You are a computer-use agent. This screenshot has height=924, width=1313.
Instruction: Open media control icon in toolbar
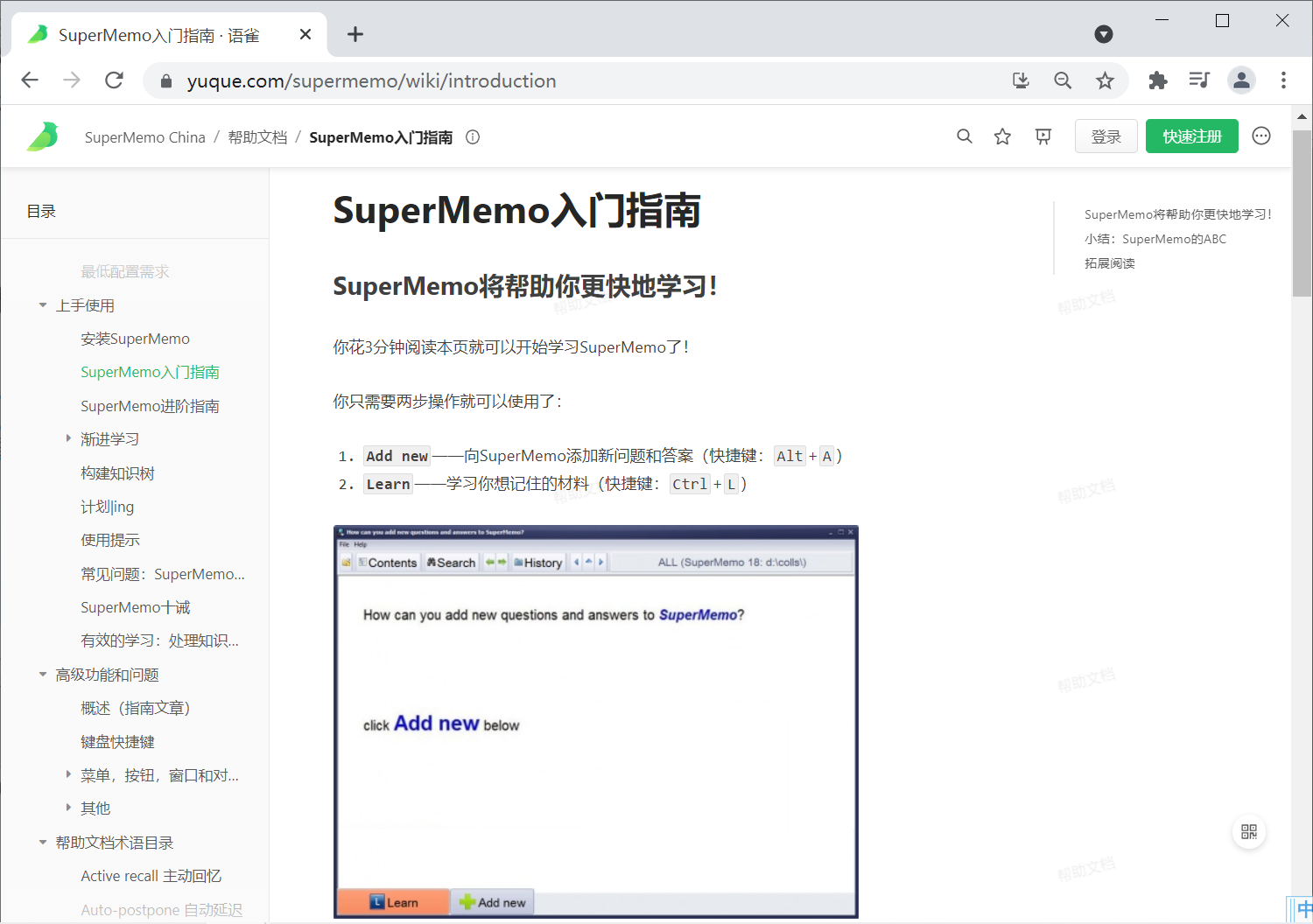coord(1199,80)
